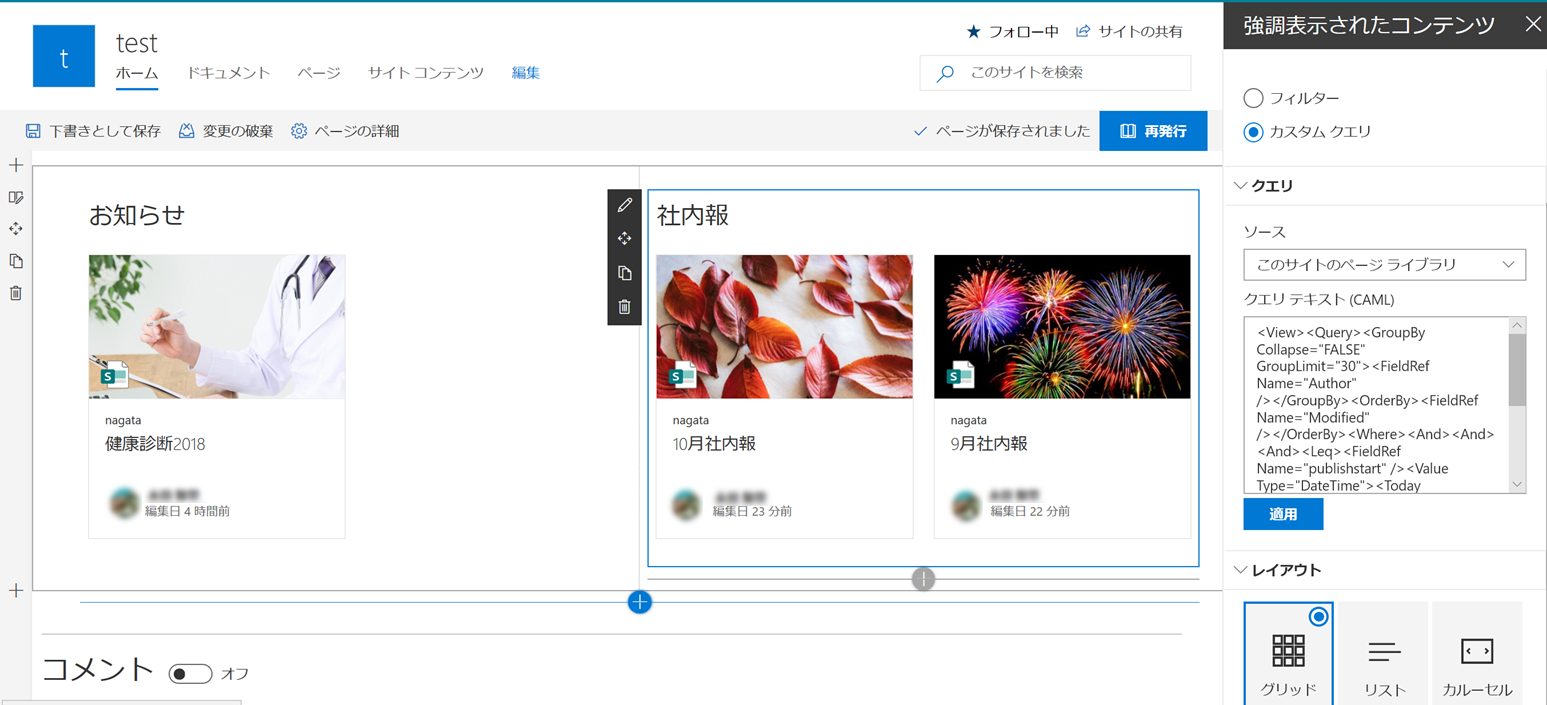Click the 適用 apply button
This screenshot has width=1547, height=705.
tap(1283, 514)
